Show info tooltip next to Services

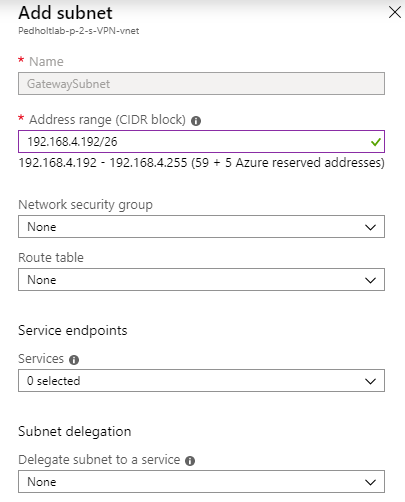coord(74,360)
